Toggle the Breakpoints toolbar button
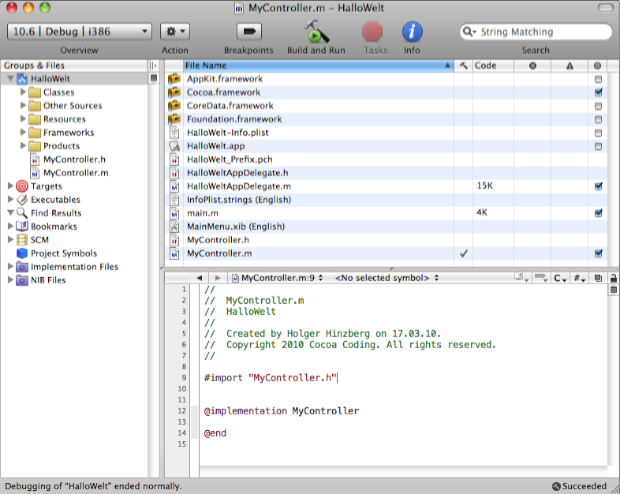The image size is (620, 494). point(249,31)
